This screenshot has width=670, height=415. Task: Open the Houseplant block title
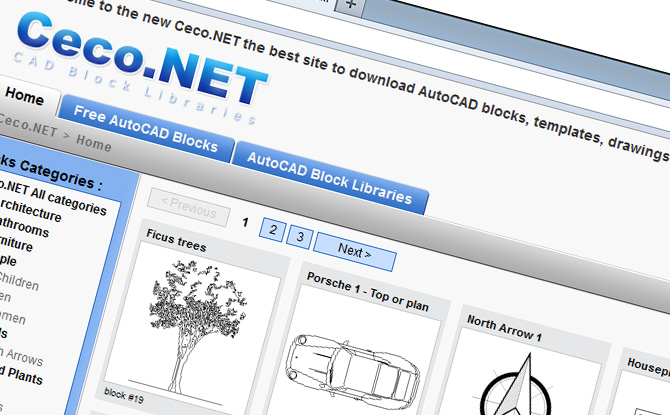pos(648,367)
